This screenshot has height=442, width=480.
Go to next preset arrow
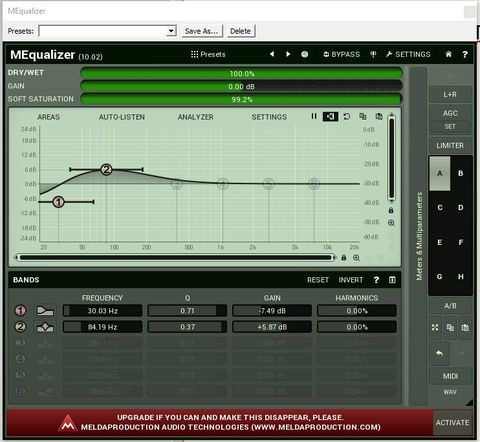coord(288,54)
